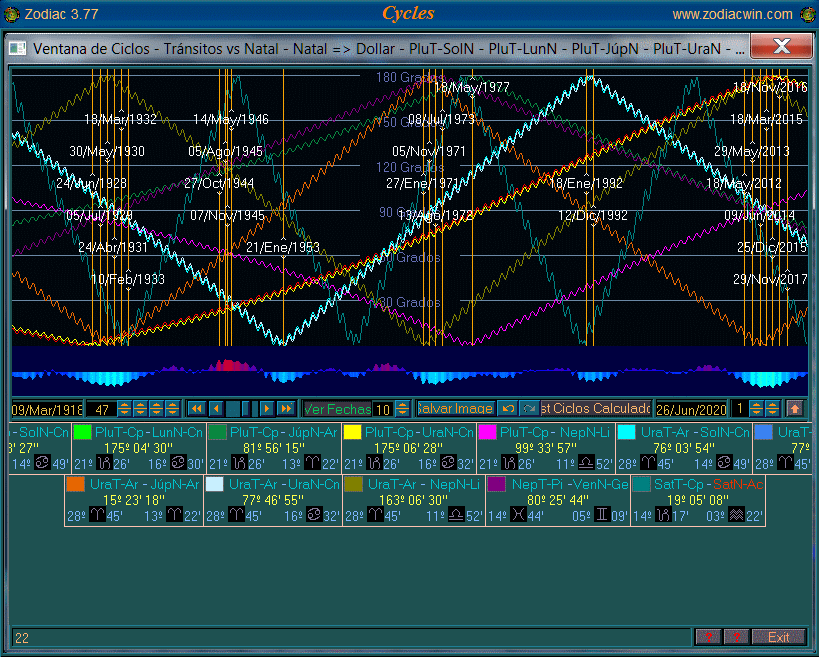Screen dimensions: 819x657
Task: Click the Pisces glyph in the NepT-Pi VenN-Ge cell
Action: point(518,515)
